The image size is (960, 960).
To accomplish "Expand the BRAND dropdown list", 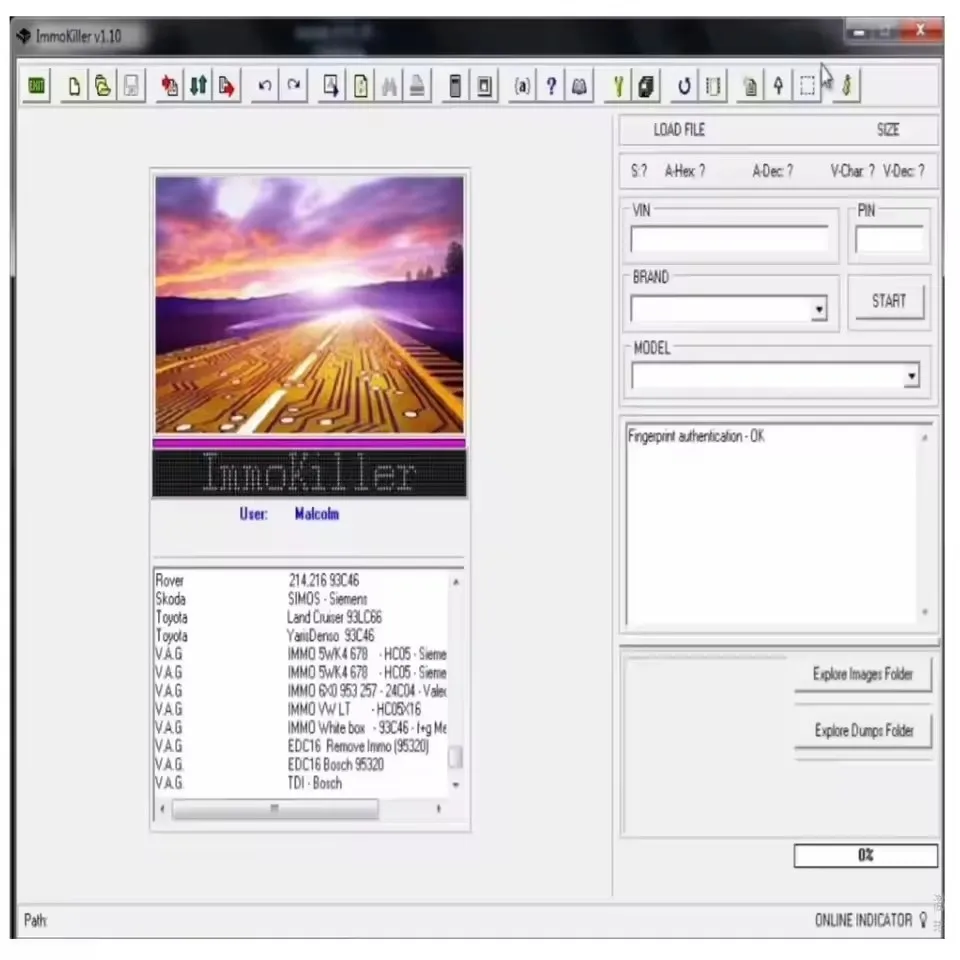I will [x=818, y=310].
